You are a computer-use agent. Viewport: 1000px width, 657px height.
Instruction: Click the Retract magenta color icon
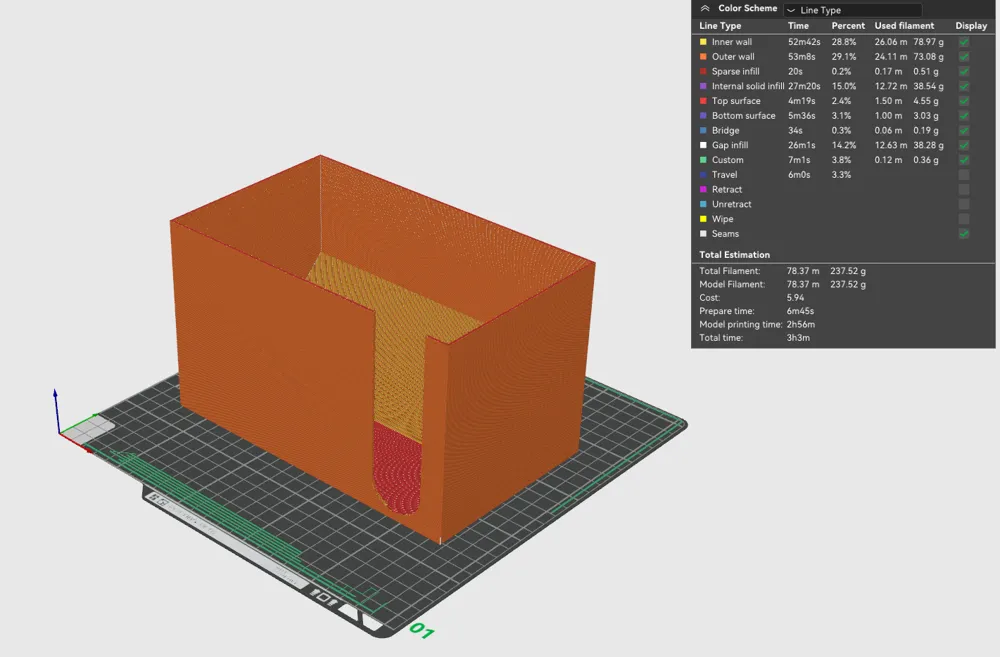tap(703, 189)
